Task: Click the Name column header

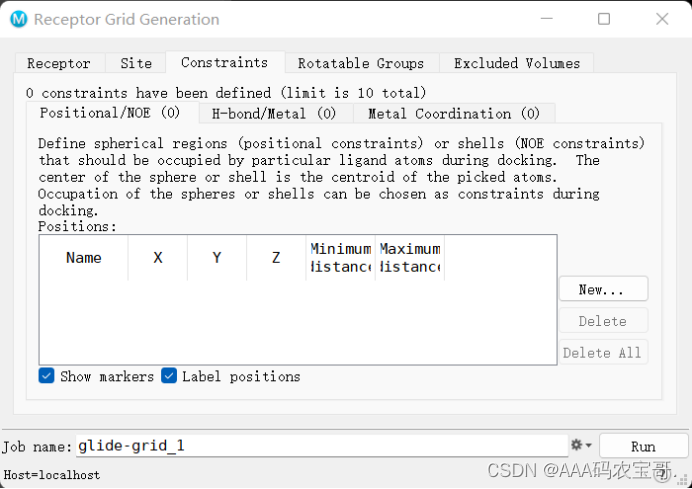Action: coord(84,258)
